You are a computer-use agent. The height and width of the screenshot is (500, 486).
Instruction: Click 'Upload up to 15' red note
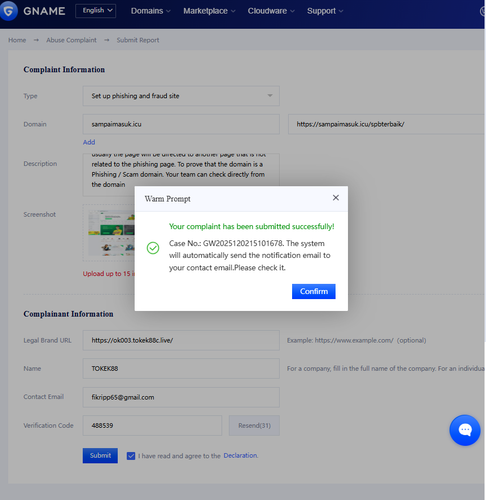click(109, 274)
